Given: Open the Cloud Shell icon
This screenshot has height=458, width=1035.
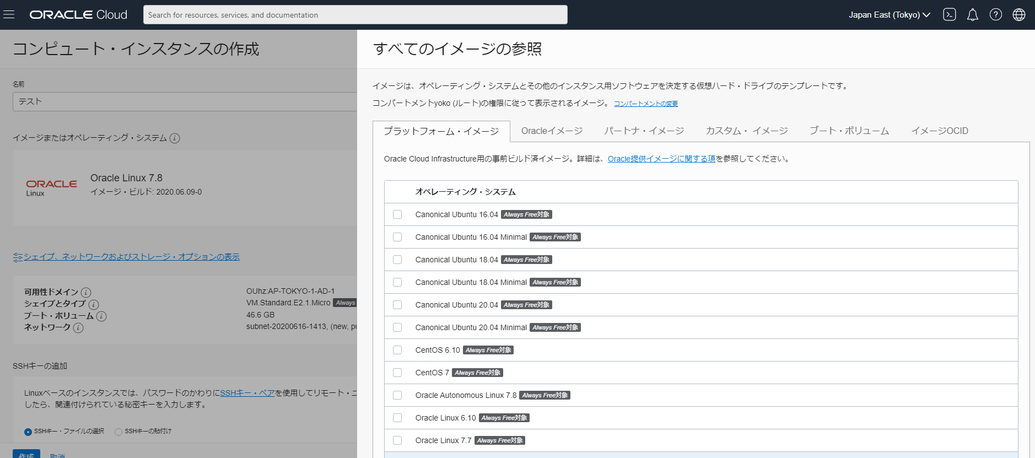Looking at the screenshot, I should [949, 15].
